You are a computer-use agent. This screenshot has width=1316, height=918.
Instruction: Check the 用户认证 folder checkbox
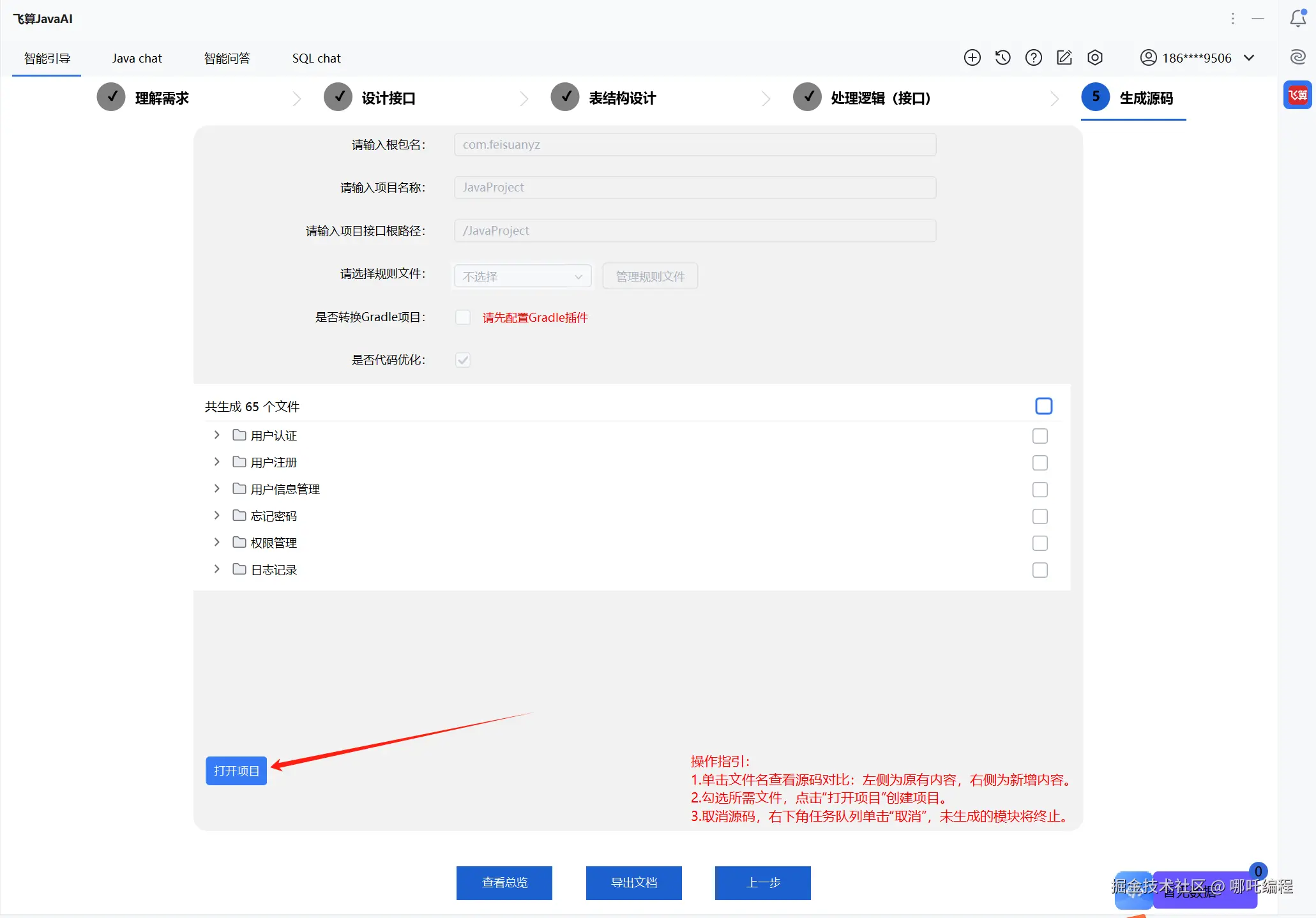pyautogui.click(x=1040, y=436)
